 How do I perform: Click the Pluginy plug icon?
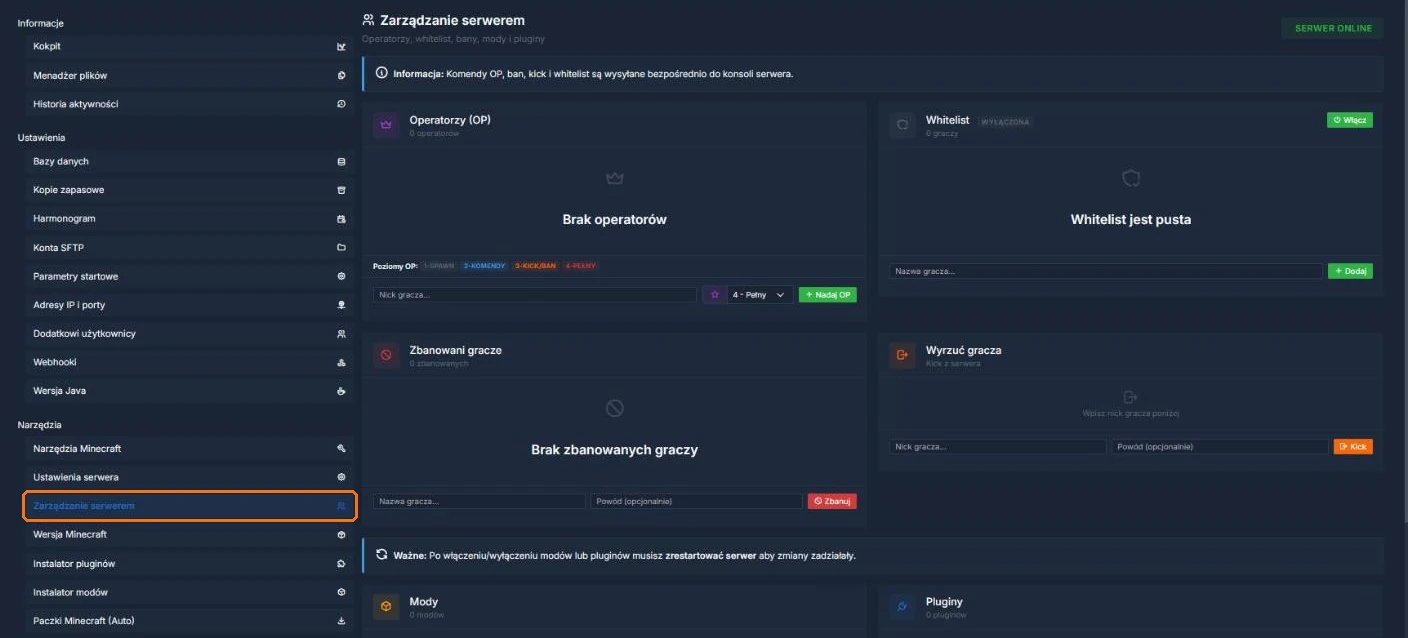[x=902, y=606]
